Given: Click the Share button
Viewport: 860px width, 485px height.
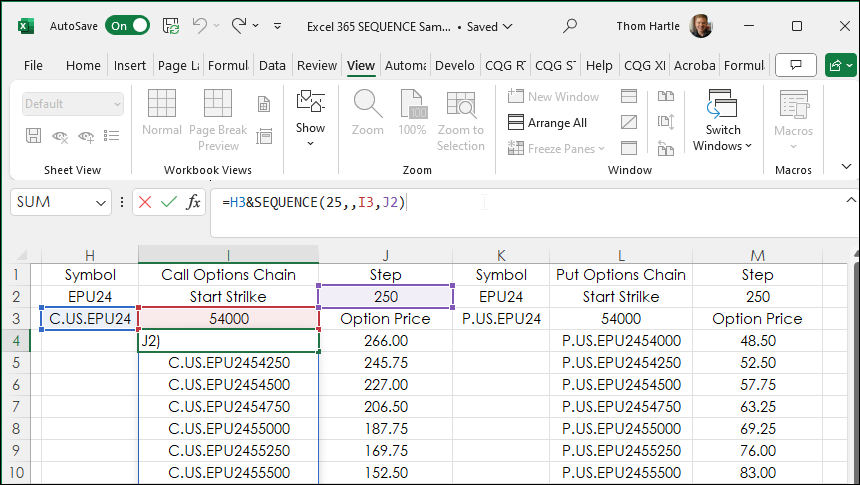Looking at the screenshot, I should [x=840, y=66].
